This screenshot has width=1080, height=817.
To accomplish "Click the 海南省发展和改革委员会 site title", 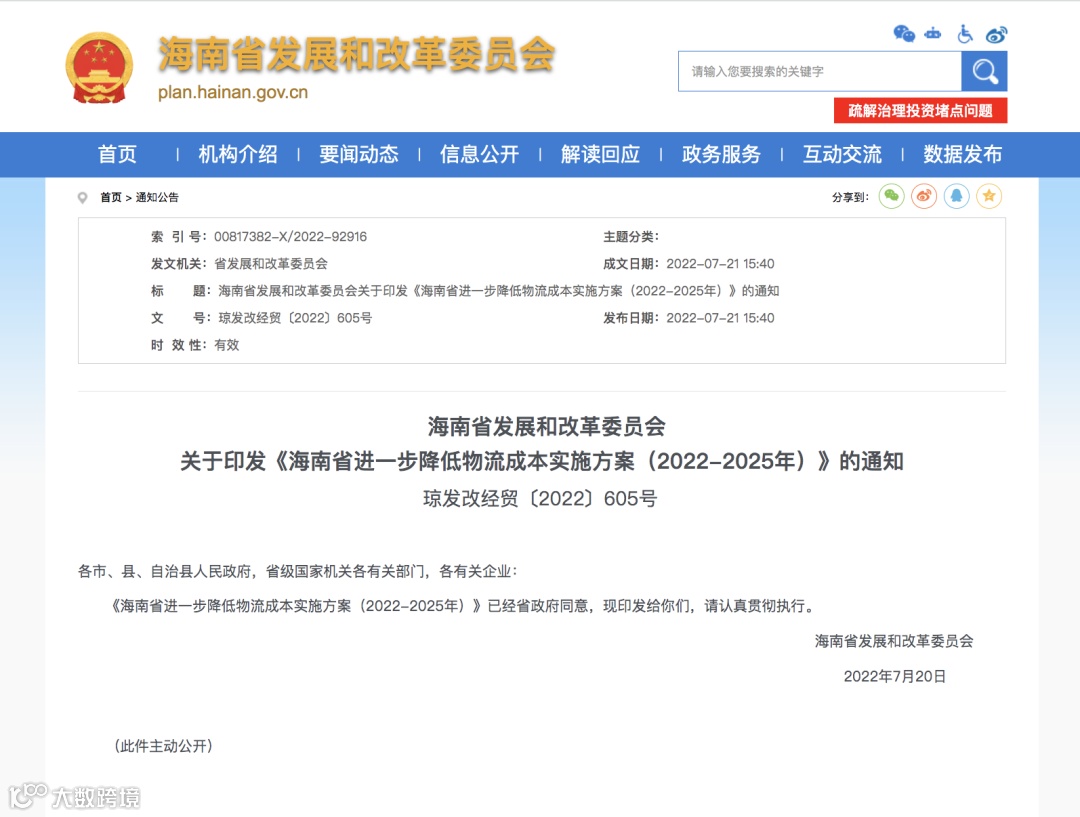I will [x=356, y=54].
